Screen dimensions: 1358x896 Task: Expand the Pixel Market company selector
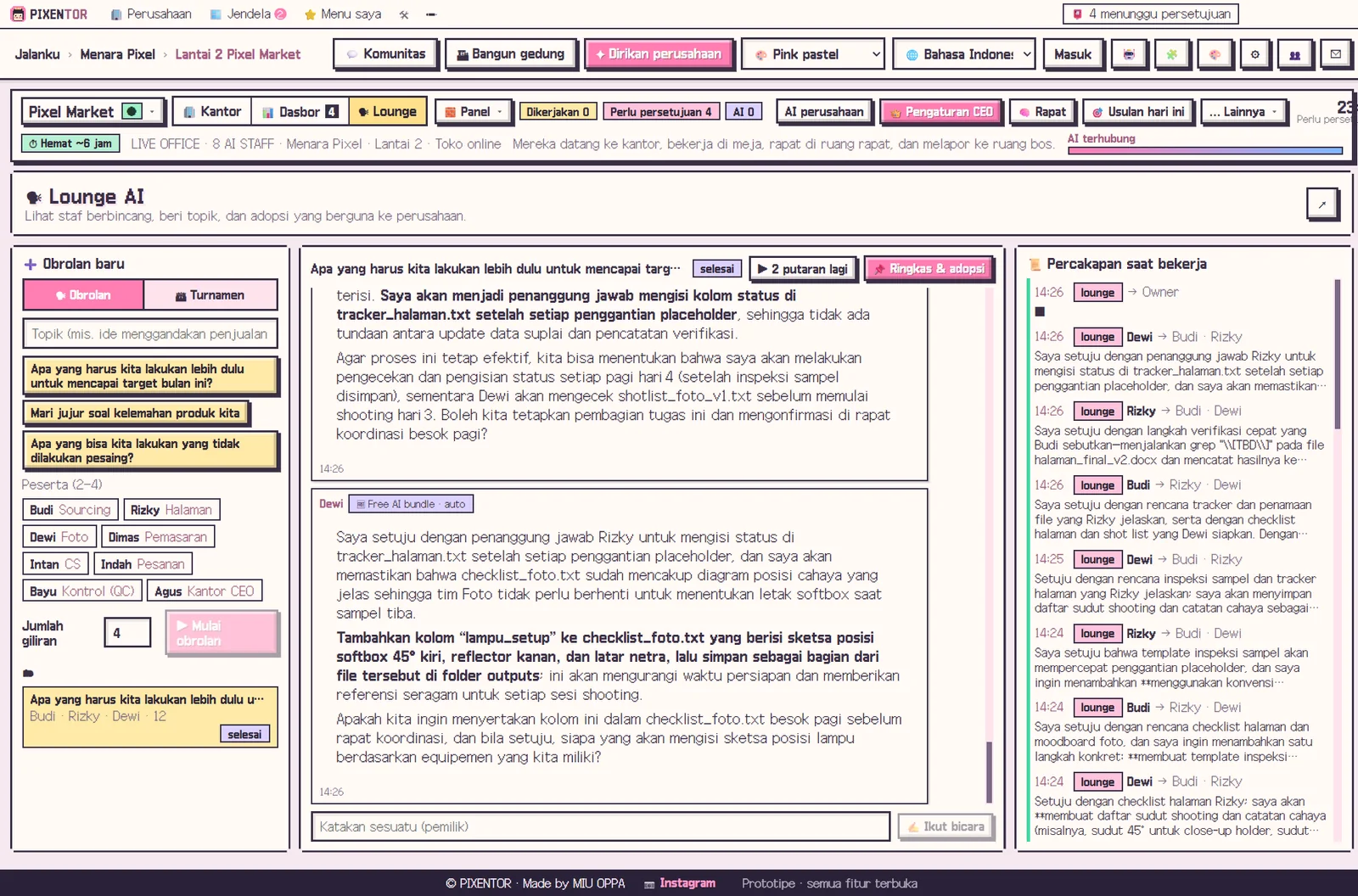tap(93, 112)
